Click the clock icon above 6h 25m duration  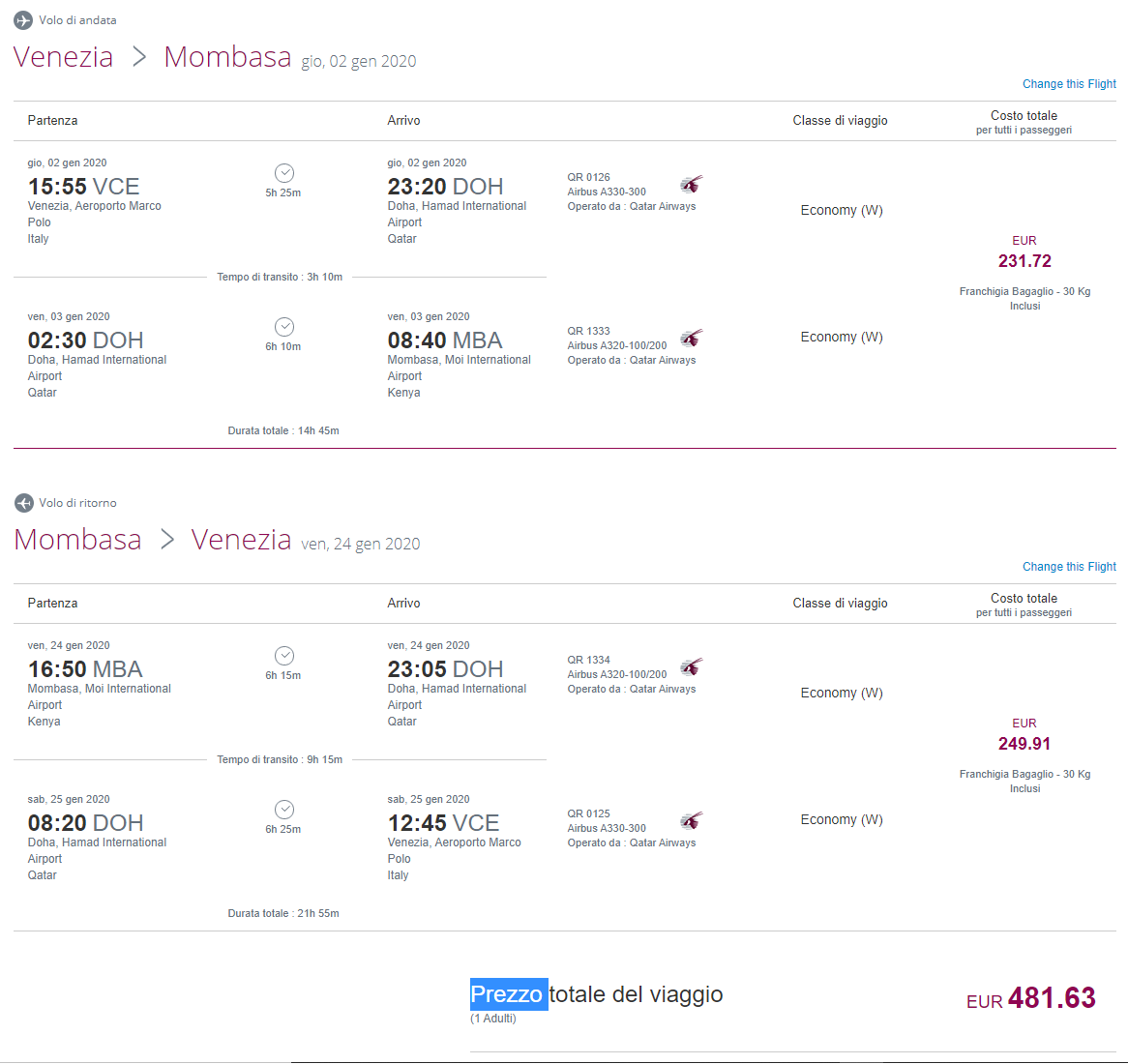[x=284, y=810]
